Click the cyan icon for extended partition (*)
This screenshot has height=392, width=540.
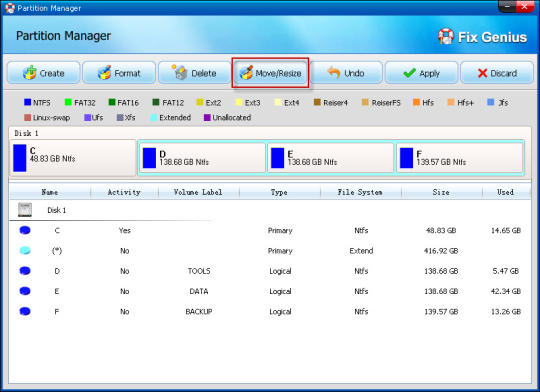click(25, 250)
